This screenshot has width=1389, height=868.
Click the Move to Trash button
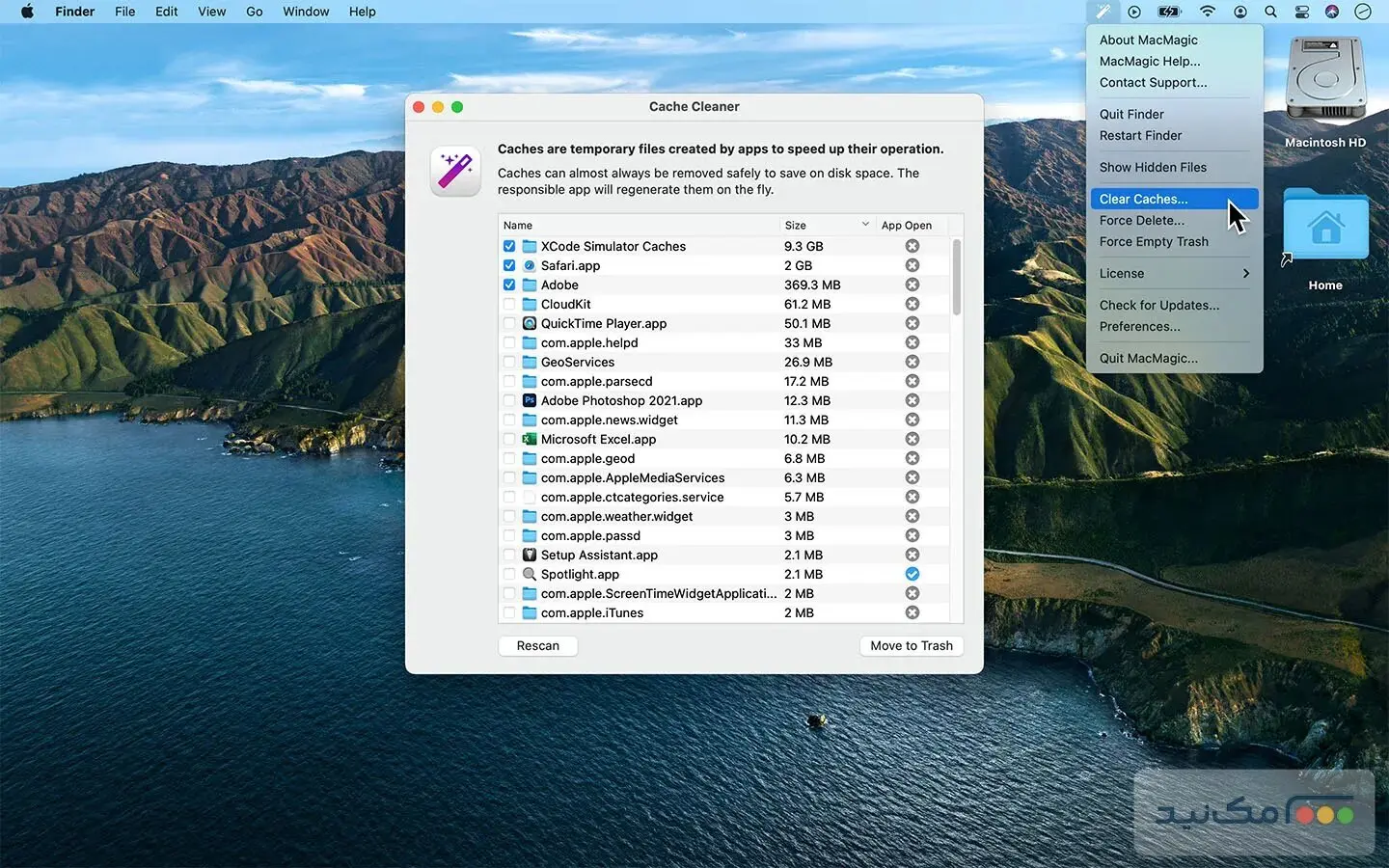[x=910, y=645]
